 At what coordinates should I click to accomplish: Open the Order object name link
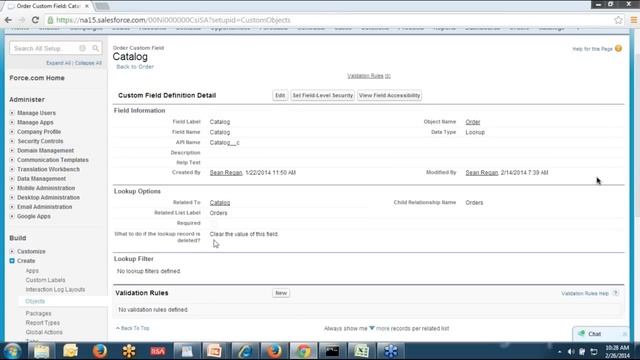473,122
